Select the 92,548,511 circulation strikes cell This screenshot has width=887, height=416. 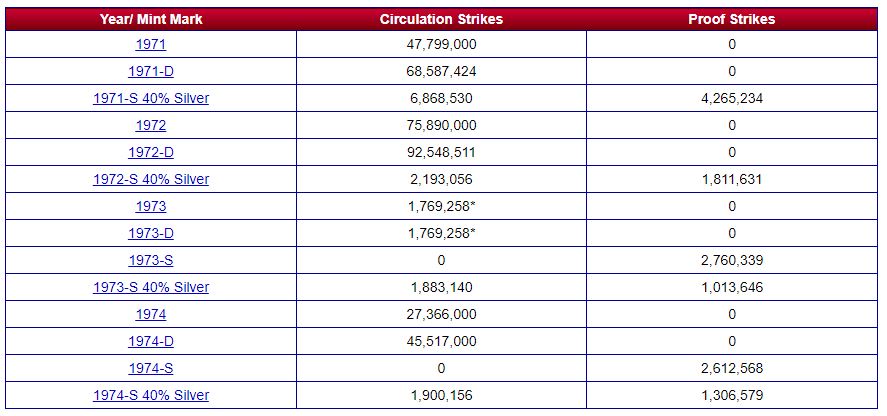point(441,152)
